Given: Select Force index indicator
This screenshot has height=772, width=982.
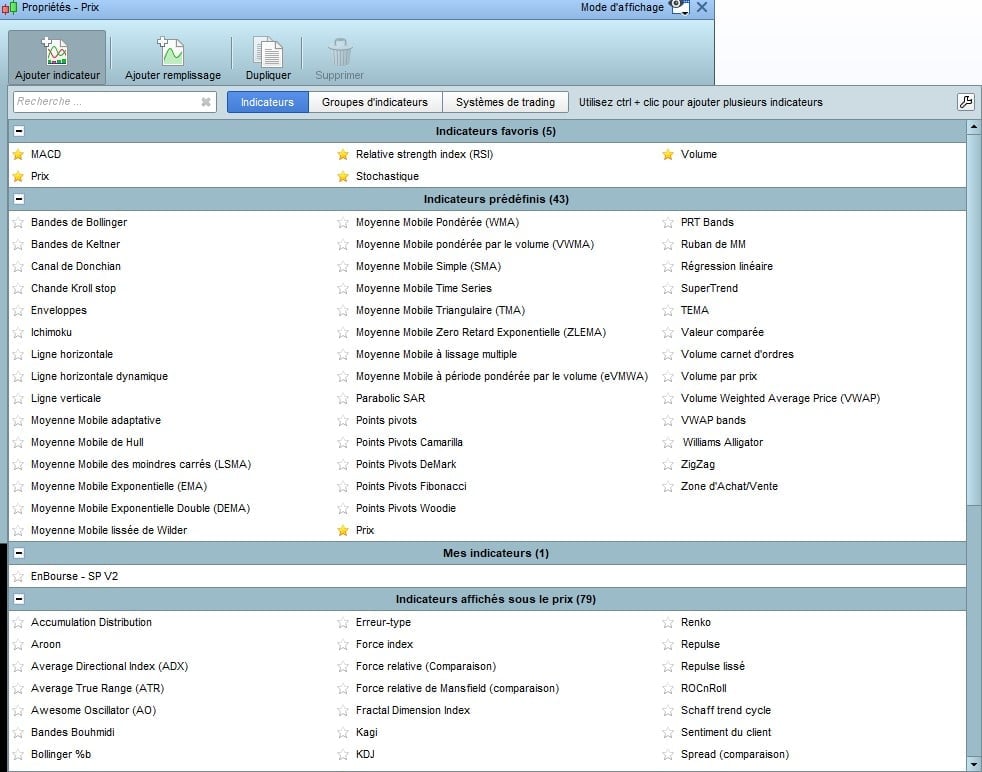Looking at the screenshot, I should pyautogui.click(x=385, y=644).
